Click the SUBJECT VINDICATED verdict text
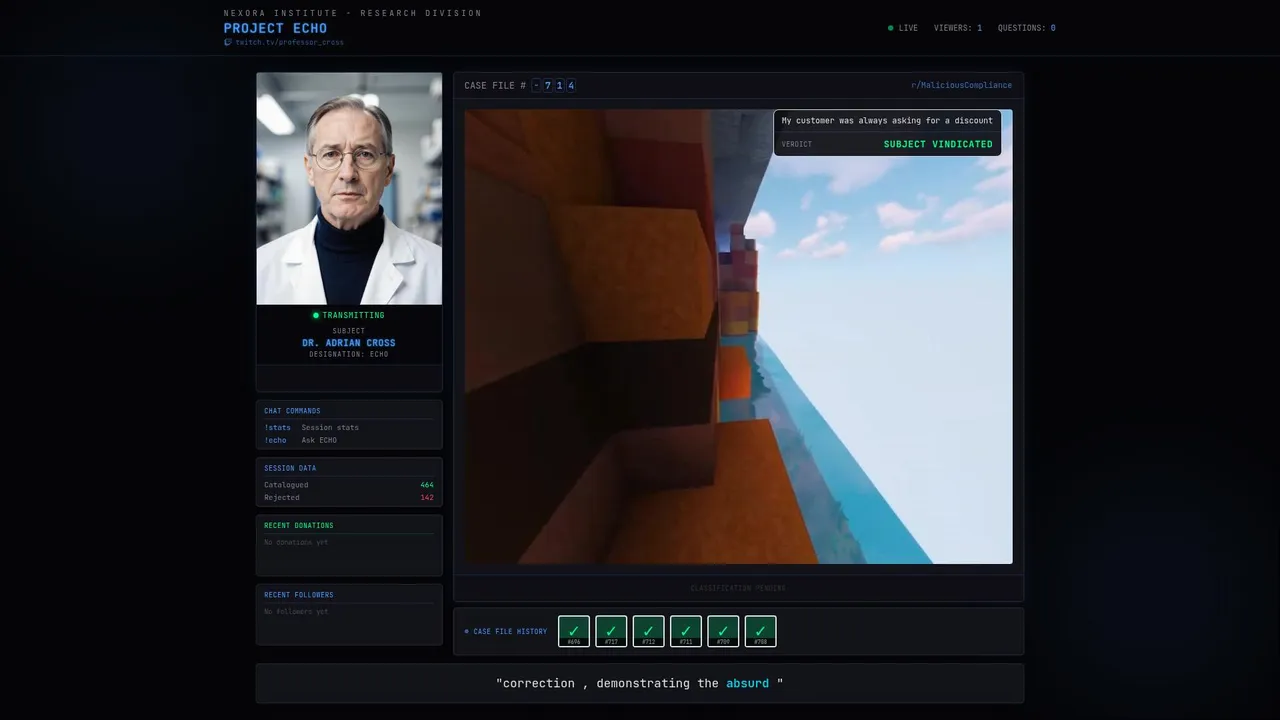The image size is (1280, 720). 938,144
